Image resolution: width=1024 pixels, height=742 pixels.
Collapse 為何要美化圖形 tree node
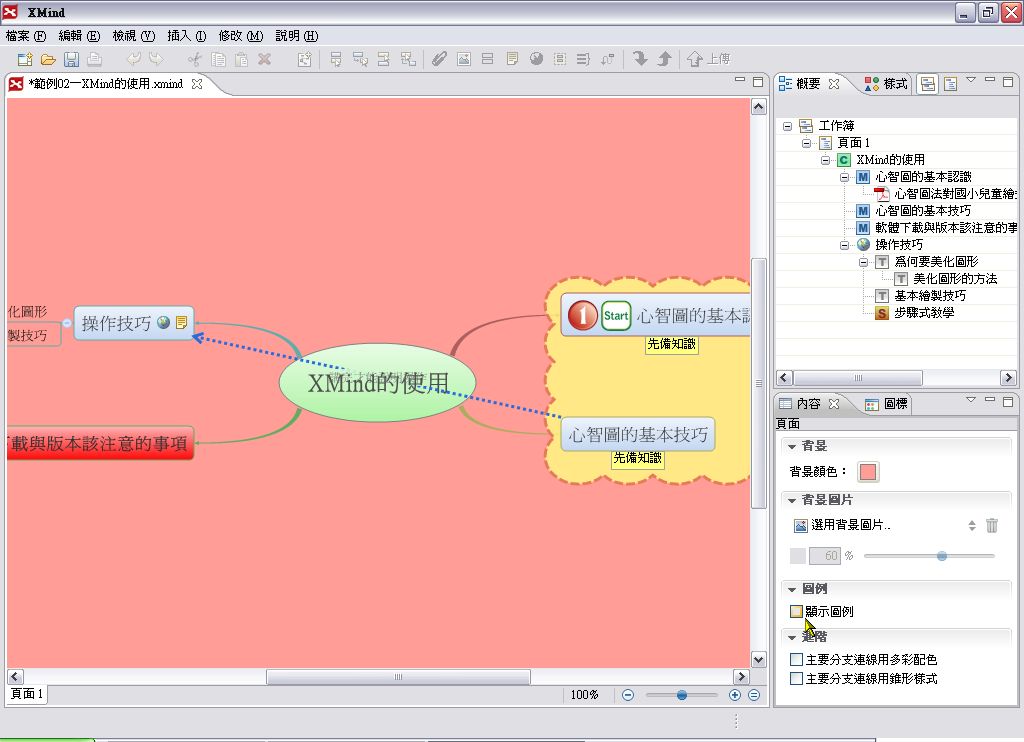[863, 262]
